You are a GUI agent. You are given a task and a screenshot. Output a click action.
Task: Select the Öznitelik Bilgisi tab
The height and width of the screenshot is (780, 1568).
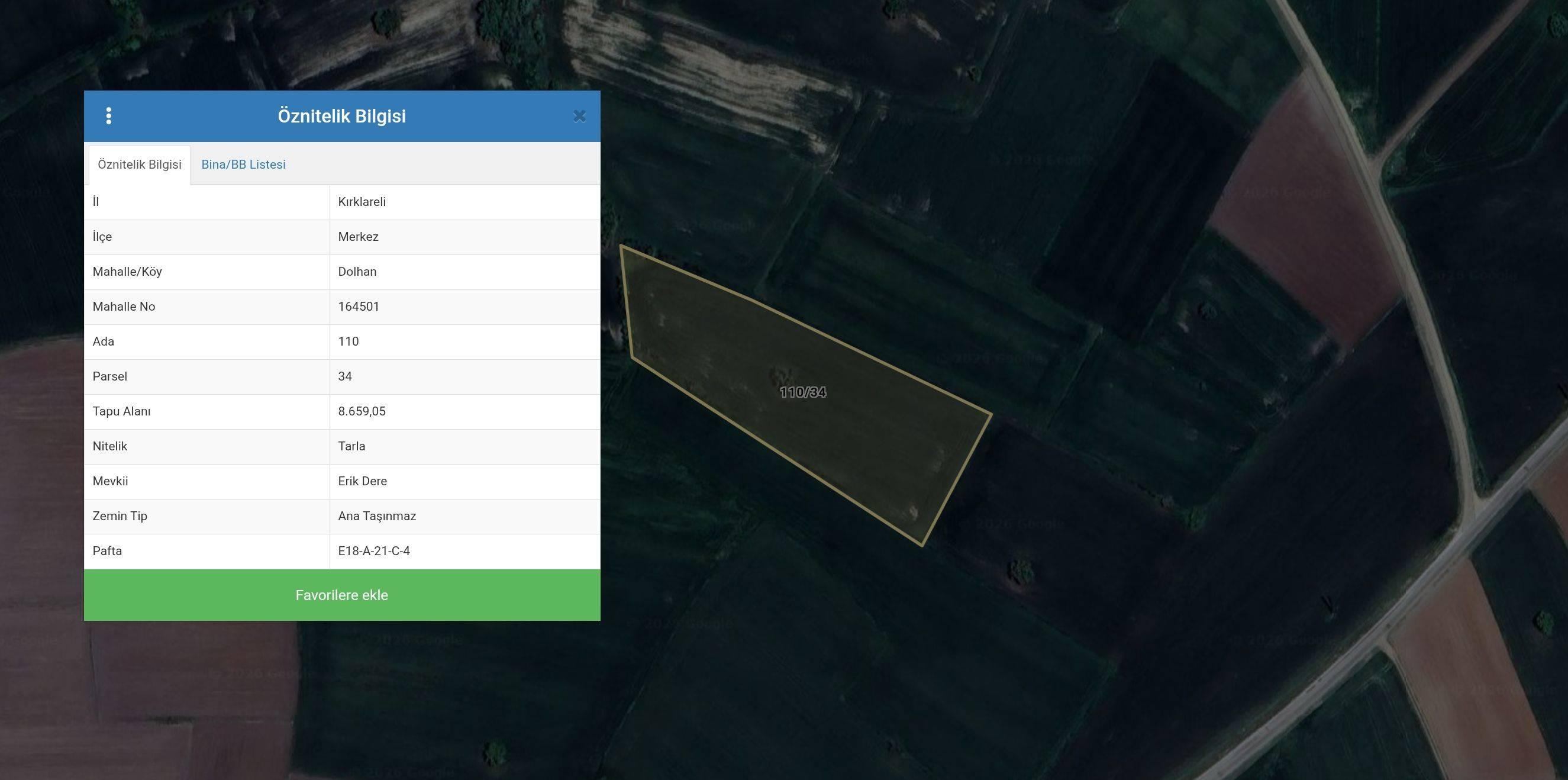[140, 165]
